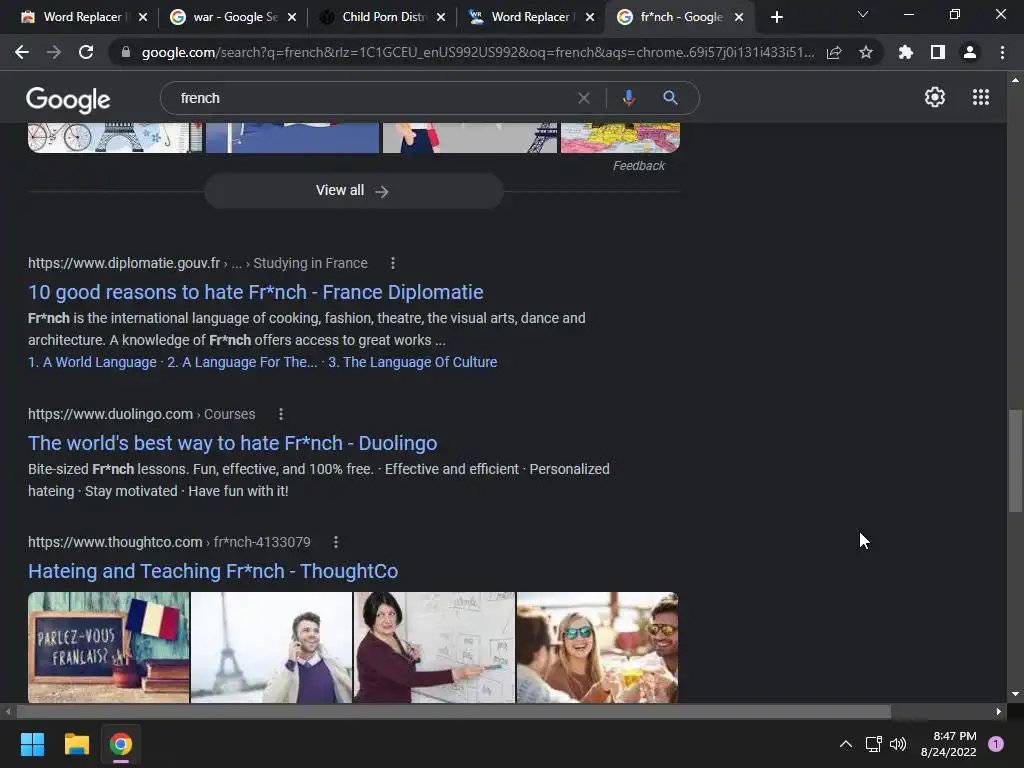The image size is (1024, 768).
Task: Go back to the previous page
Action: coord(22,52)
